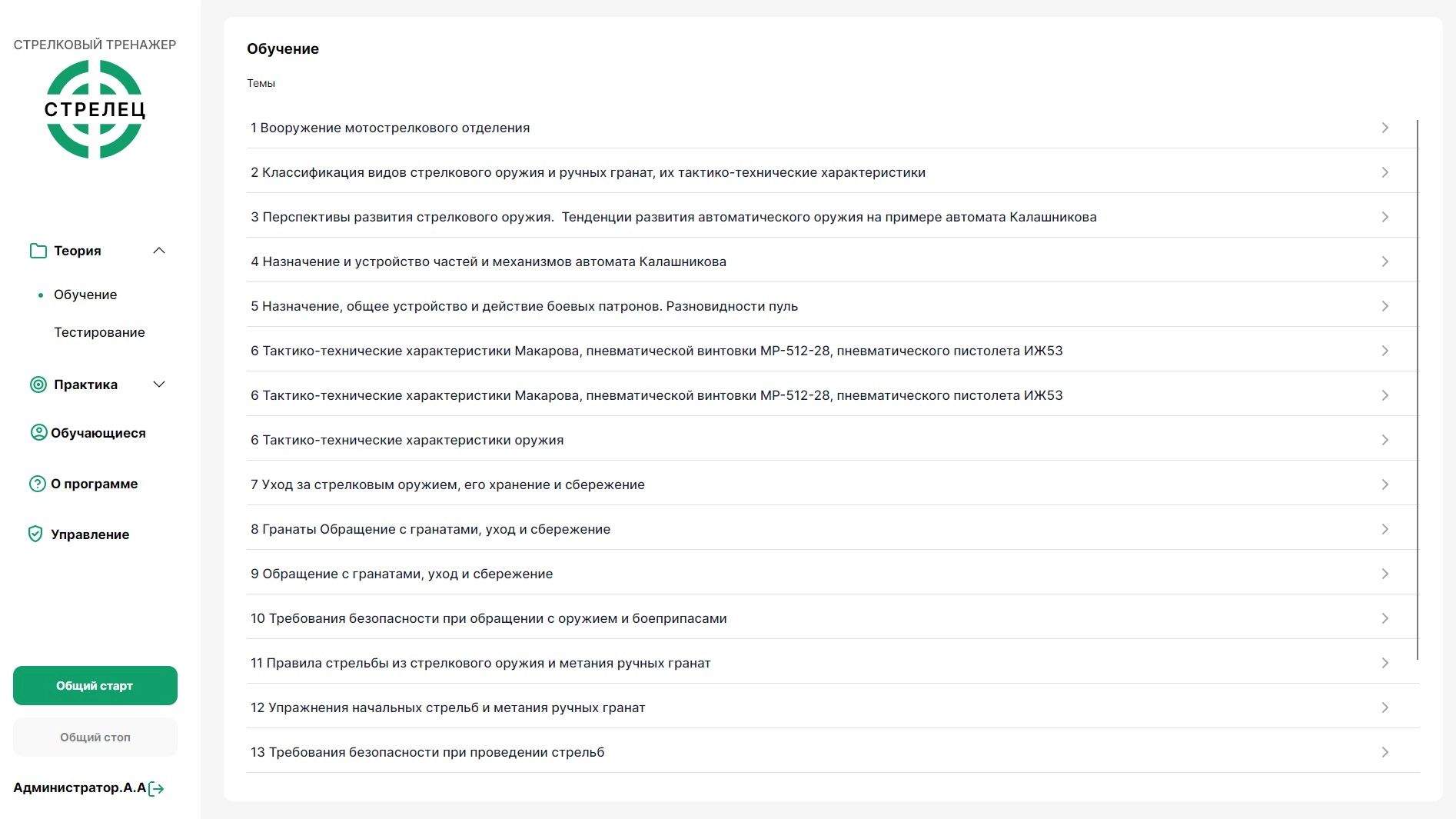Select topic 2 Классификация видов стрелкового оружия
Image resolution: width=1456 pixels, height=819 pixels.
(x=832, y=172)
